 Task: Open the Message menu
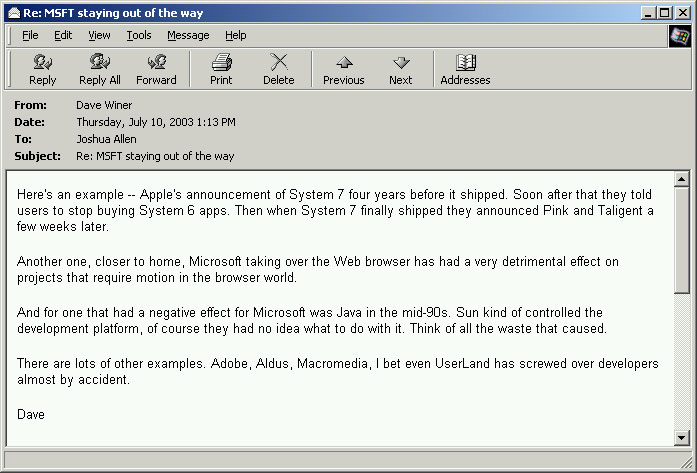(x=188, y=35)
